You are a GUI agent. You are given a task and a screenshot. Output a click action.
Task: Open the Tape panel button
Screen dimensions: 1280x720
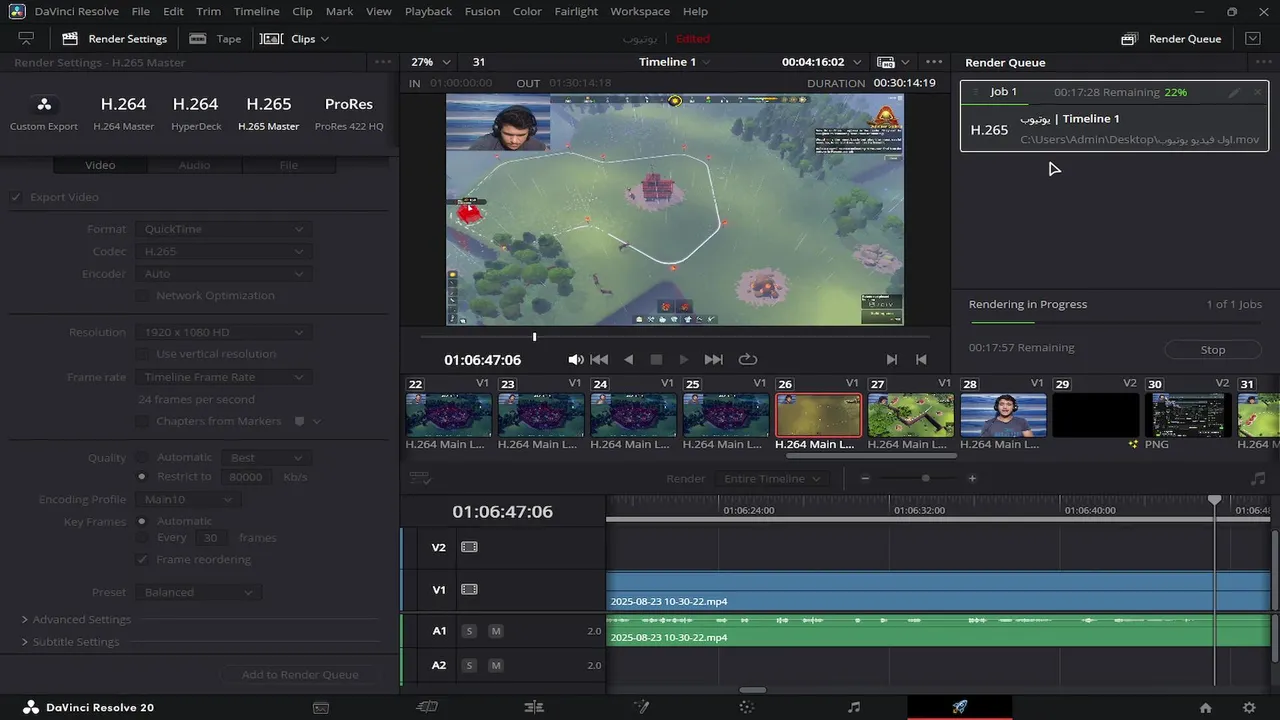pyautogui.click(x=216, y=39)
